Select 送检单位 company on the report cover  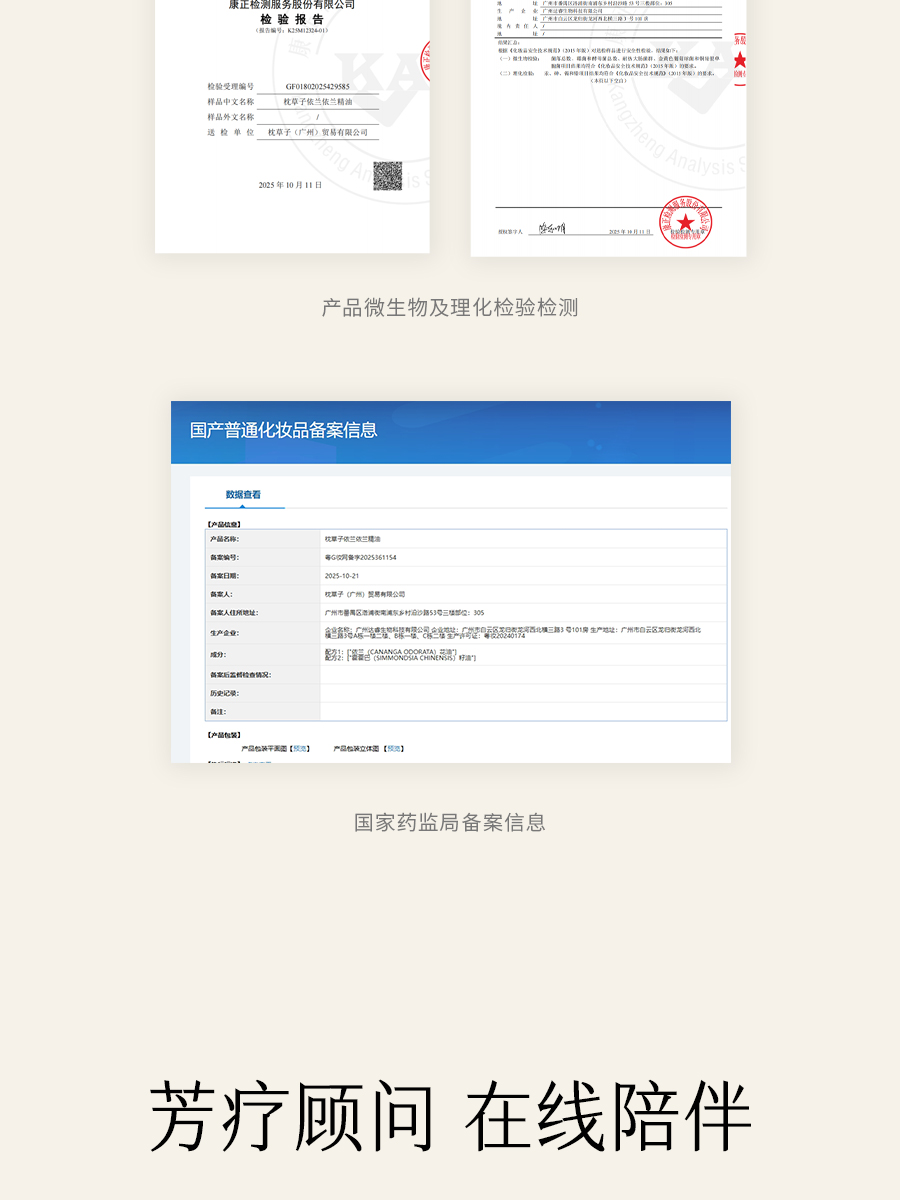coord(317,132)
